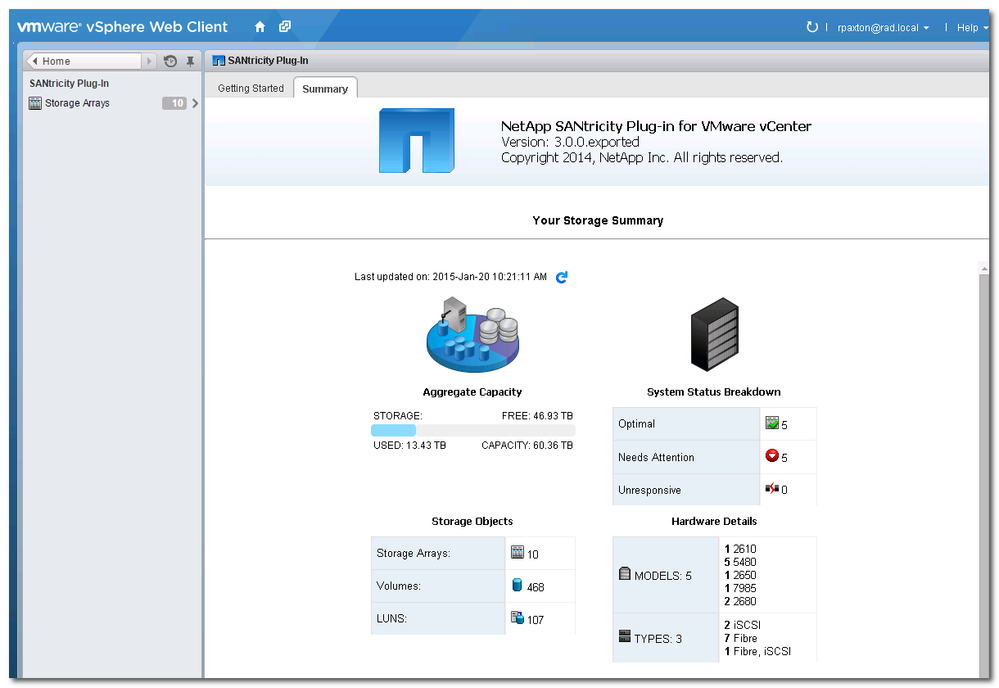This screenshot has height=688, width=999.
Task: Expand Storage Arrays with chevron arrow
Action: point(195,103)
